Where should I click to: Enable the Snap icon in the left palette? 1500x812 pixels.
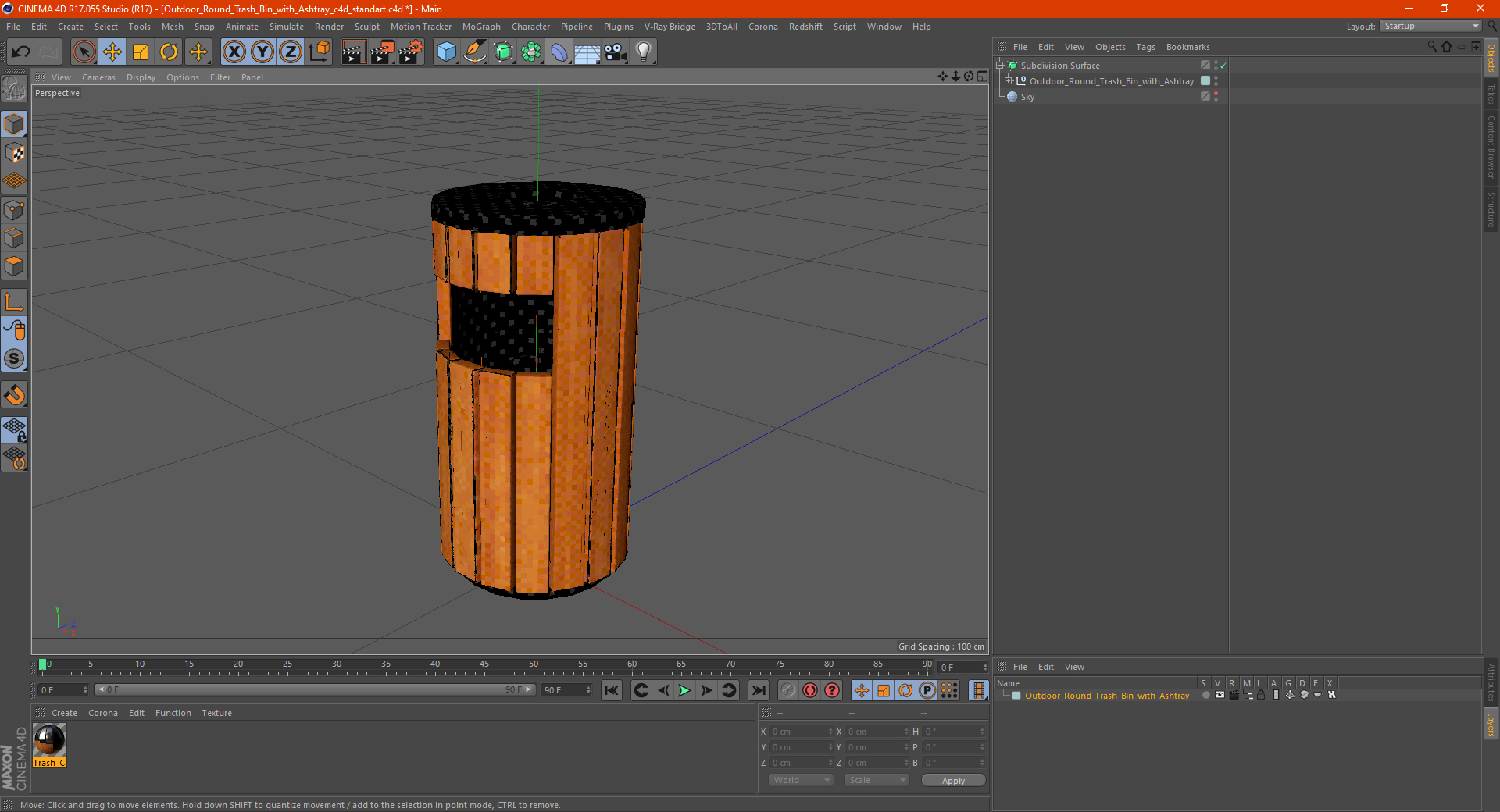[x=14, y=395]
